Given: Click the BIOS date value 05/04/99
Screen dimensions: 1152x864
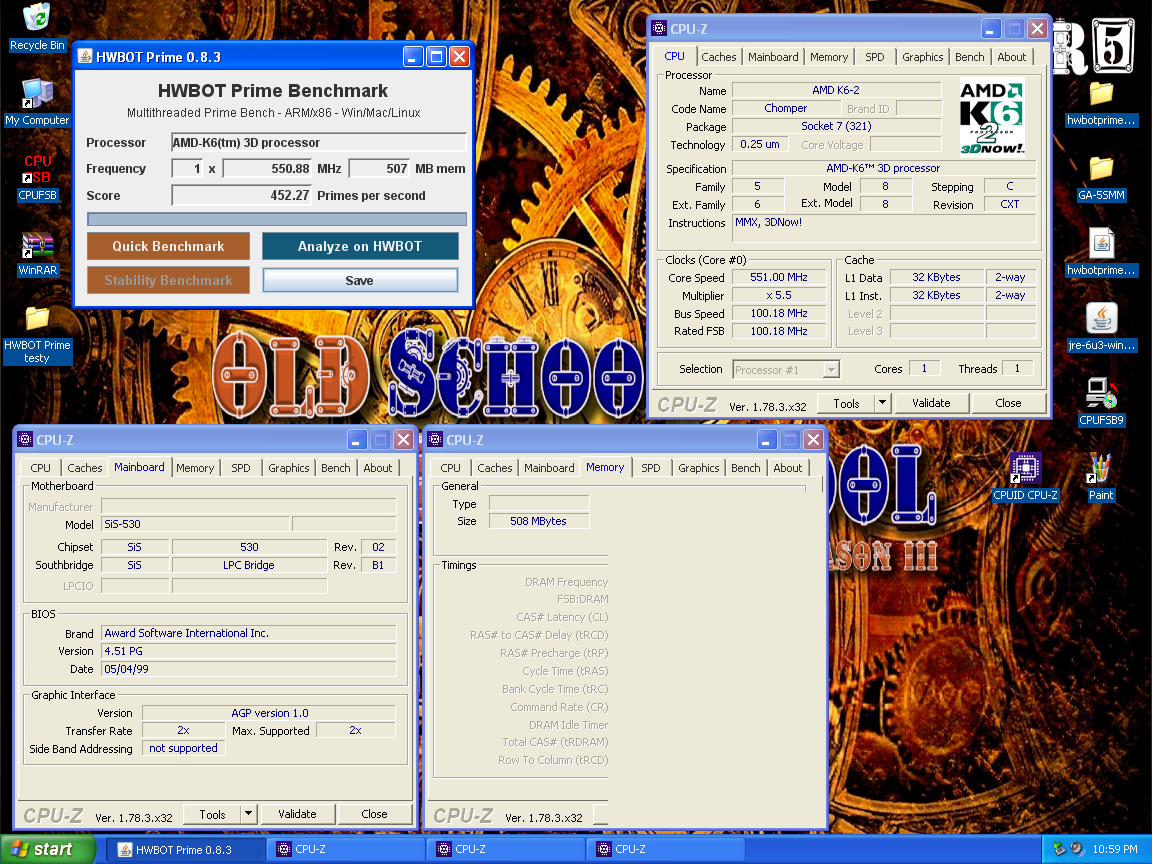Looking at the screenshot, I should tap(248, 669).
